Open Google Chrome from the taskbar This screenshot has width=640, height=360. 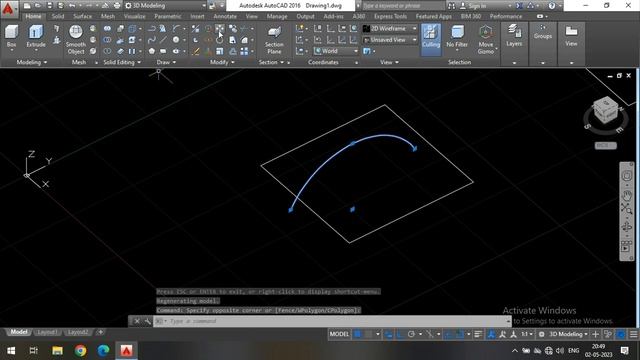80,350
